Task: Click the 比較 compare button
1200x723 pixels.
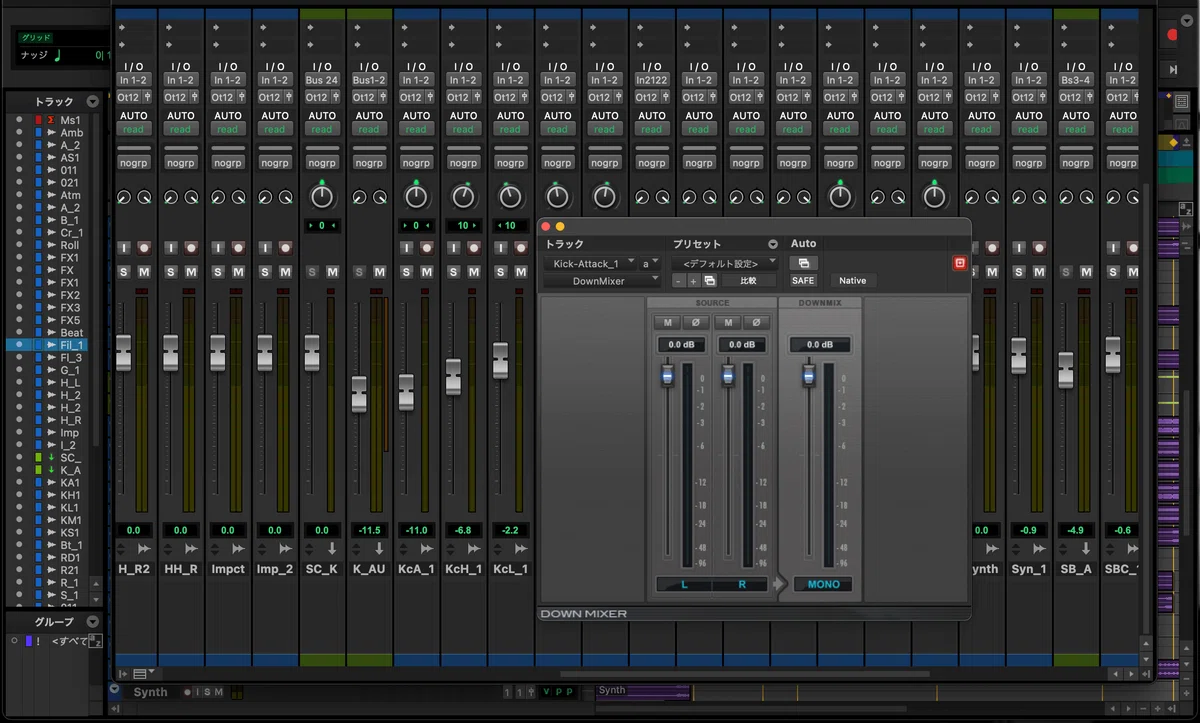Action: tap(748, 281)
